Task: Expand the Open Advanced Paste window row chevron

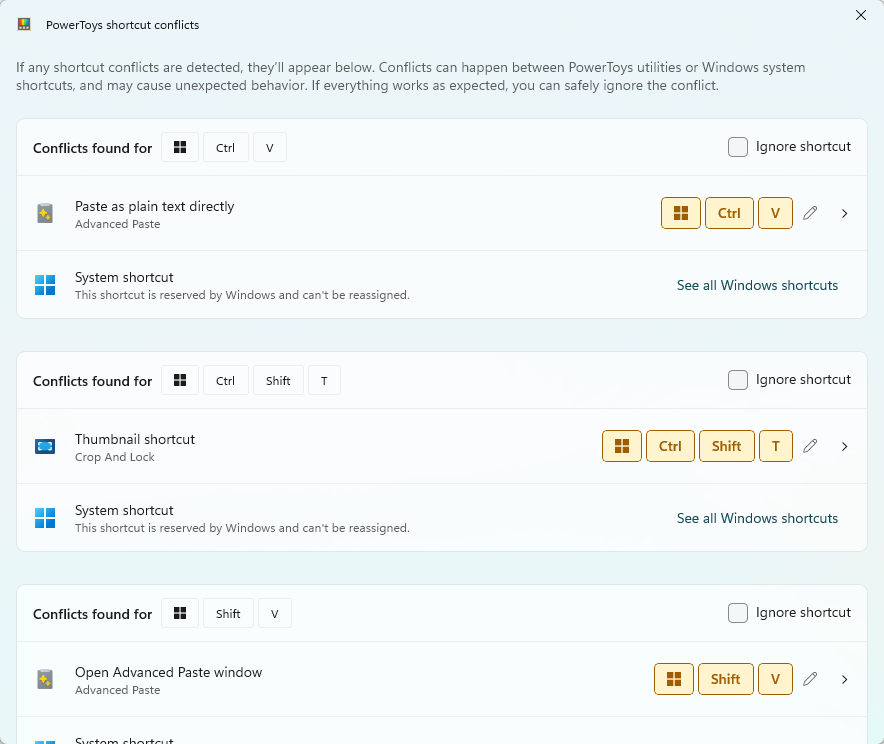Action: (x=845, y=678)
